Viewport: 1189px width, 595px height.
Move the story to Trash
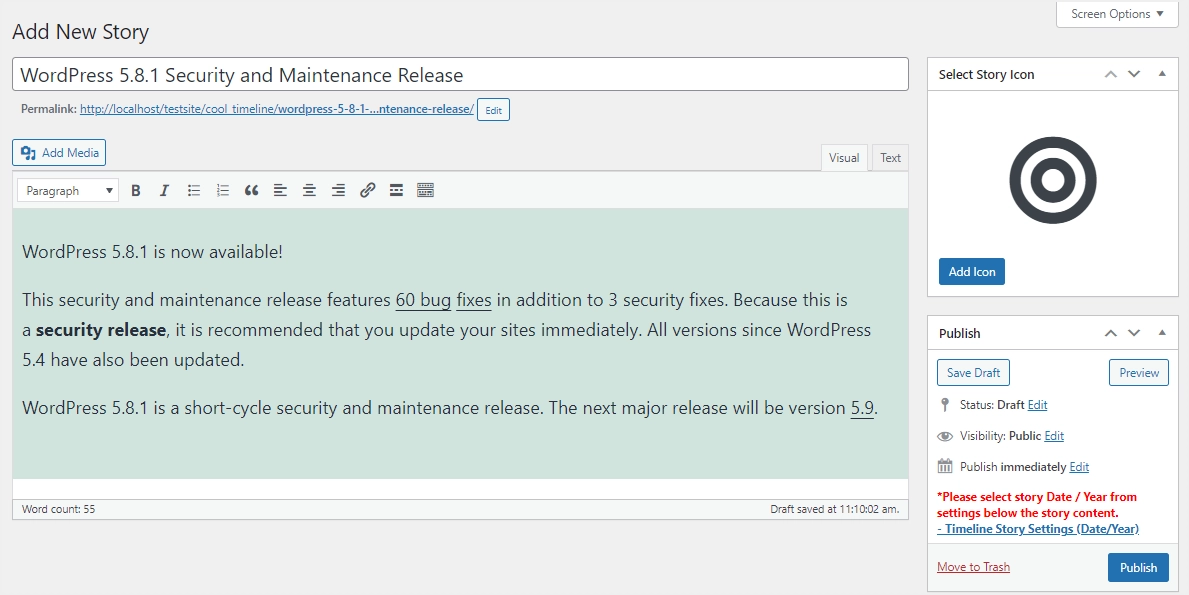pyautogui.click(x=973, y=567)
